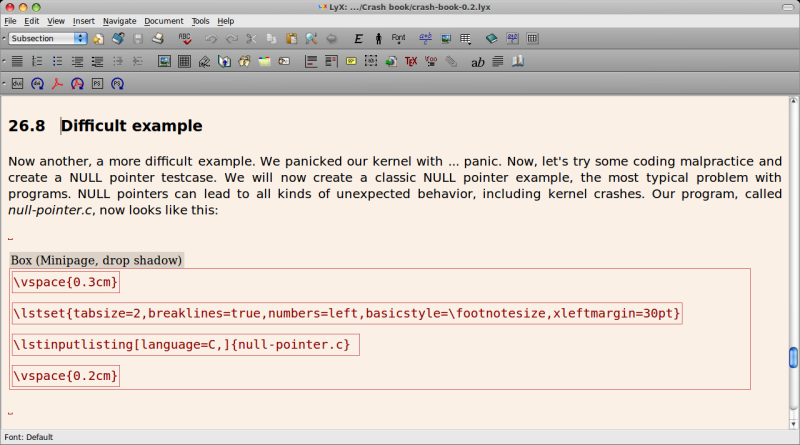Open the Subsection paragraph style dropdown
This screenshot has height=445, width=800.
[48, 39]
